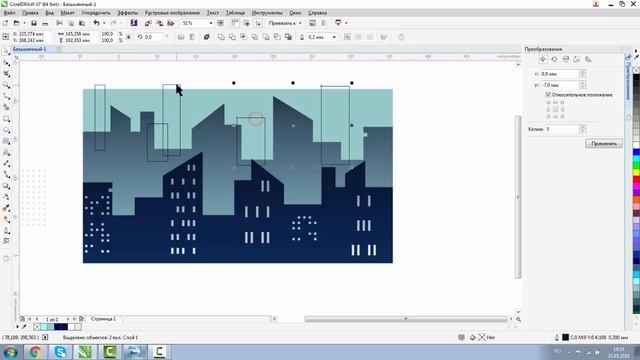The image size is (640, 360).
Task: Click the Apply (Применить) button
Action: click(604, 144)
